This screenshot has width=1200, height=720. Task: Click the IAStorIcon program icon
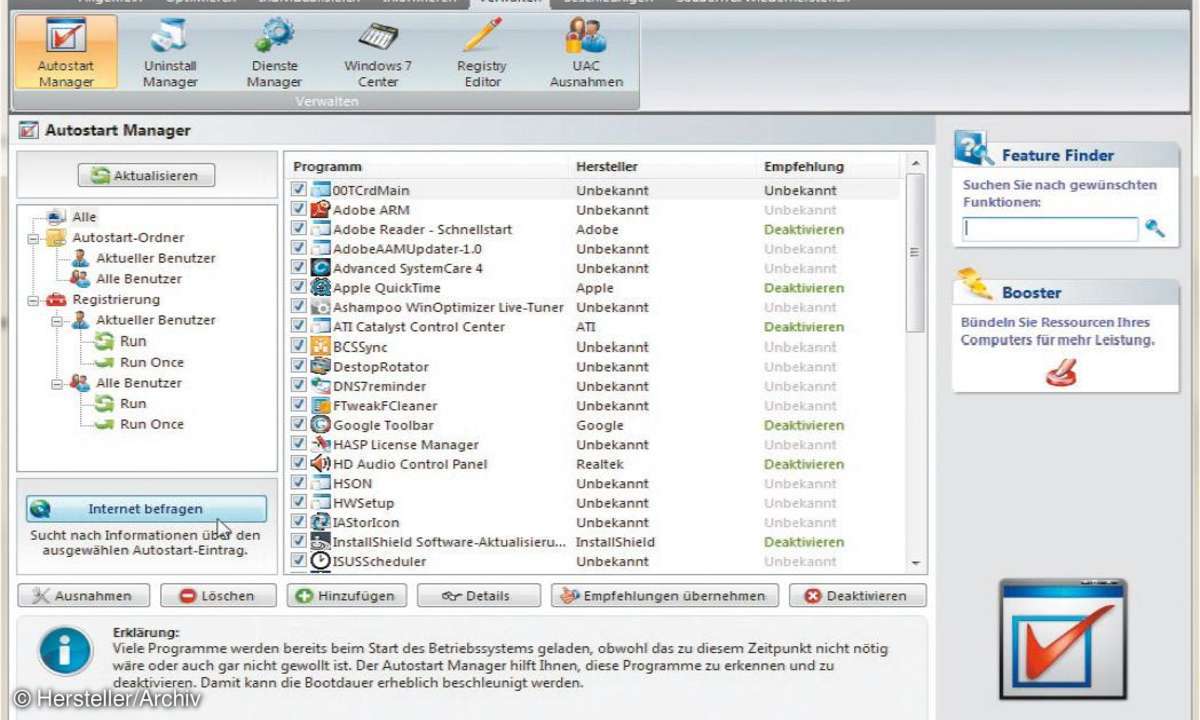320,522
